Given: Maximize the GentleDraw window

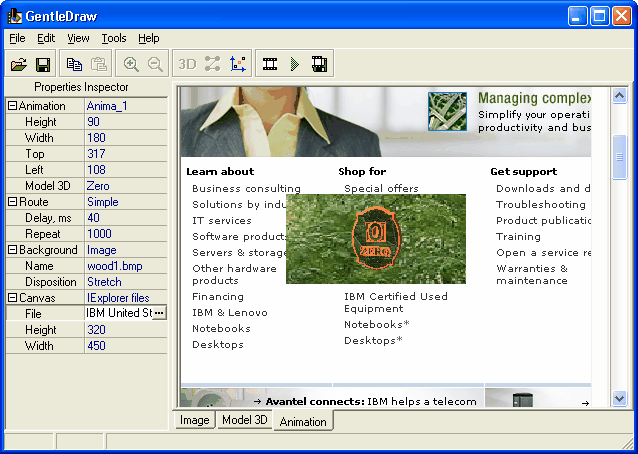Looking at the screenshot, I should [600, 16].
